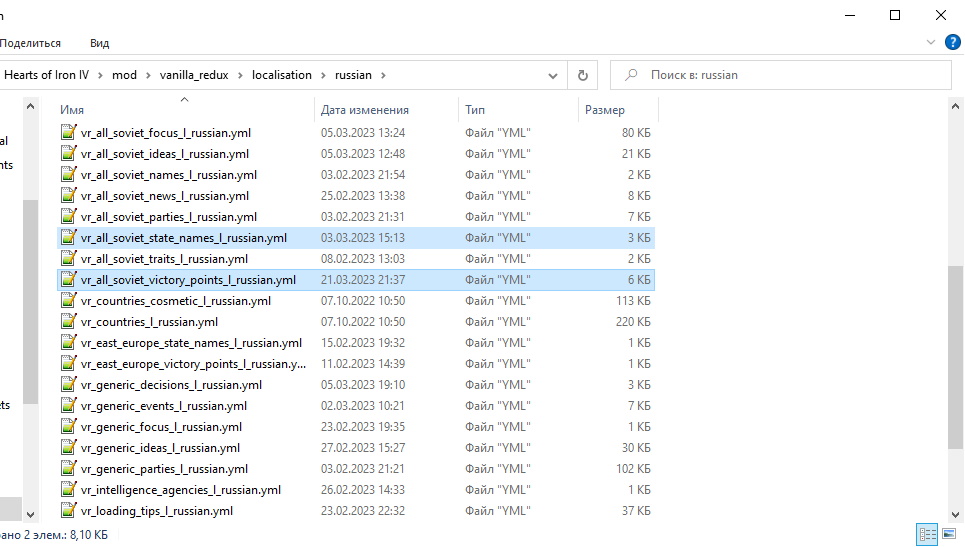Select file vr_all_soviet_traits_l_russian.yml by name
This screenshot has width=965, height=547.
coord(164,259)
